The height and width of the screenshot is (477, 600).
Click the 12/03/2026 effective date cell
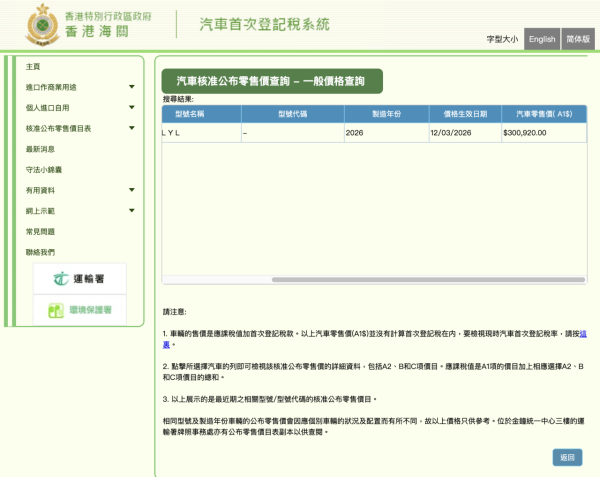tap(465, 133)
